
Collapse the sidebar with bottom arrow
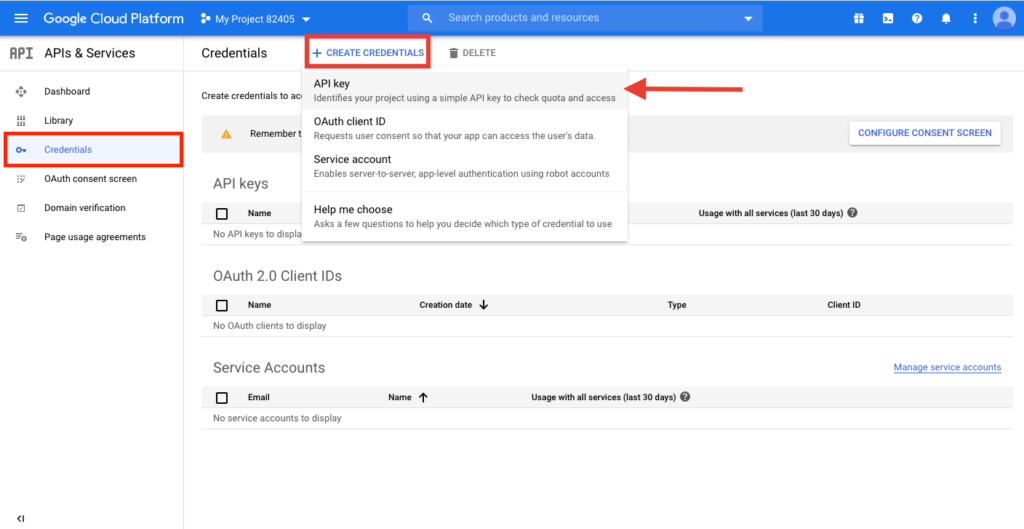20,519
